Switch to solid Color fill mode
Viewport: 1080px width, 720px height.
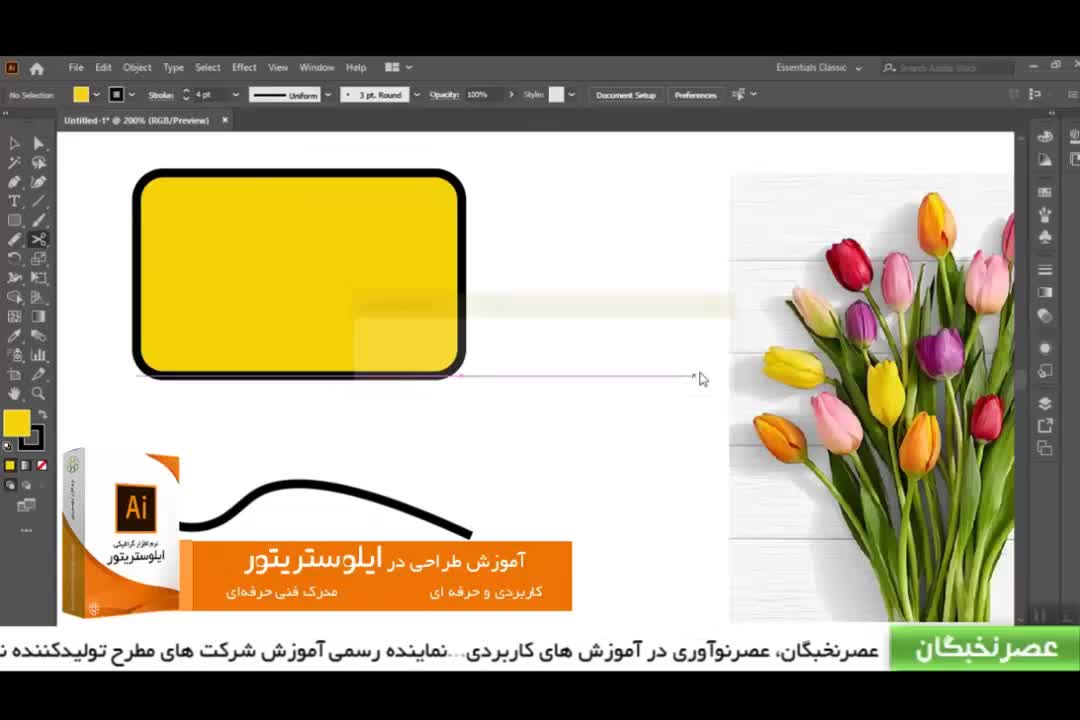point(10,465)
